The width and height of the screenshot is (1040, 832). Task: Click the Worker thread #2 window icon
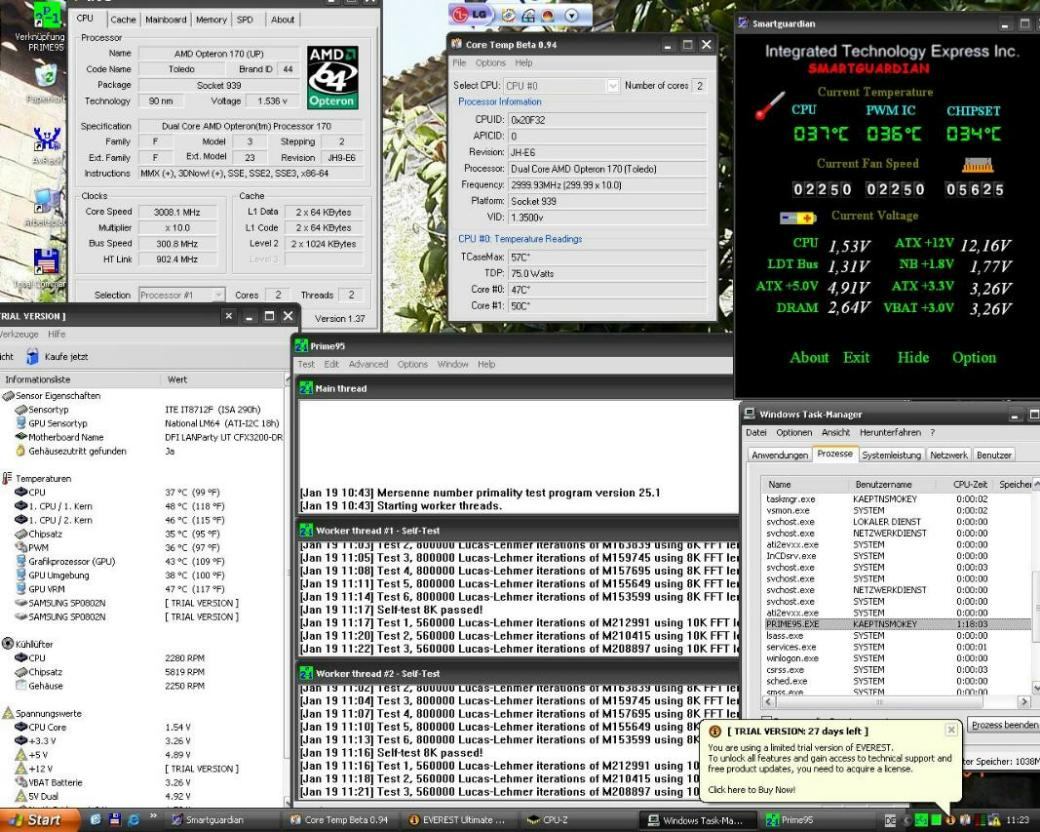point(306,673)
